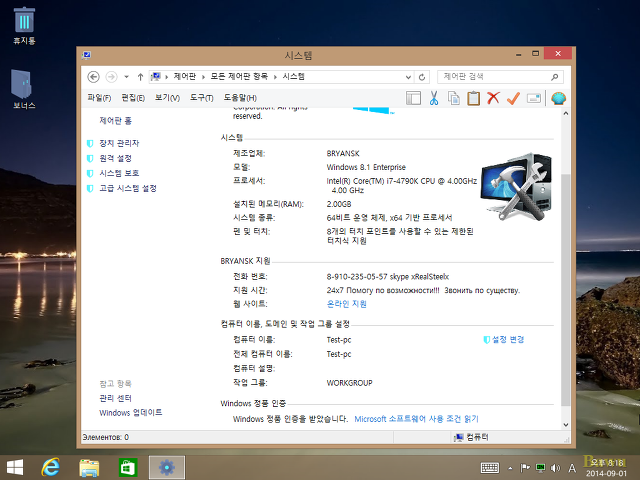The height and width of the screenshot is (480, 640).
Task: Expand the address bar history dropdown
Action: click(x=408, y=77)
